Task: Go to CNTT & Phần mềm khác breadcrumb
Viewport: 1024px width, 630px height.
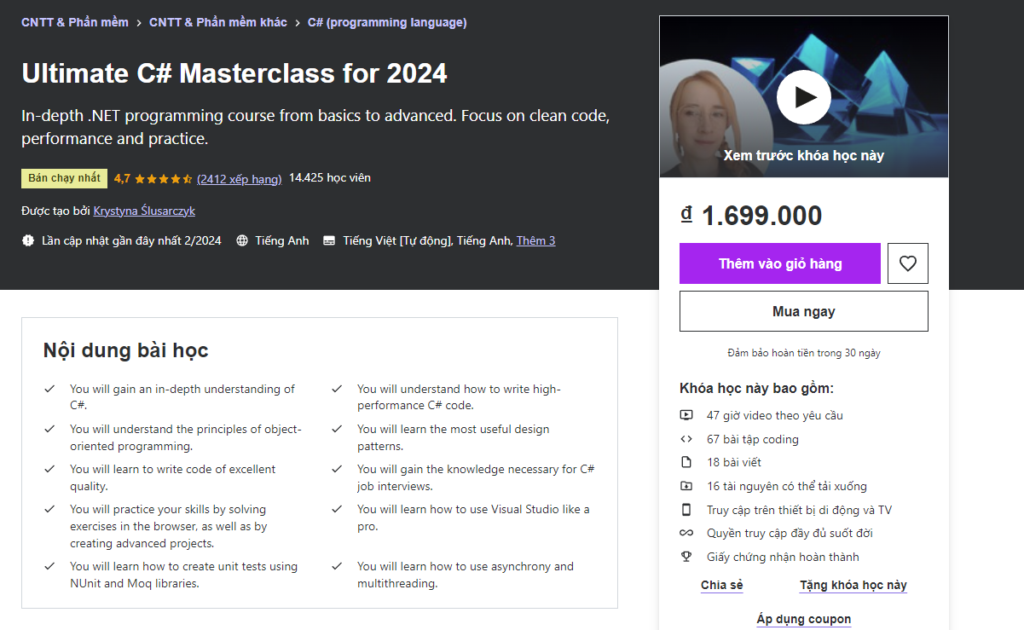Action: pos(217,22)
